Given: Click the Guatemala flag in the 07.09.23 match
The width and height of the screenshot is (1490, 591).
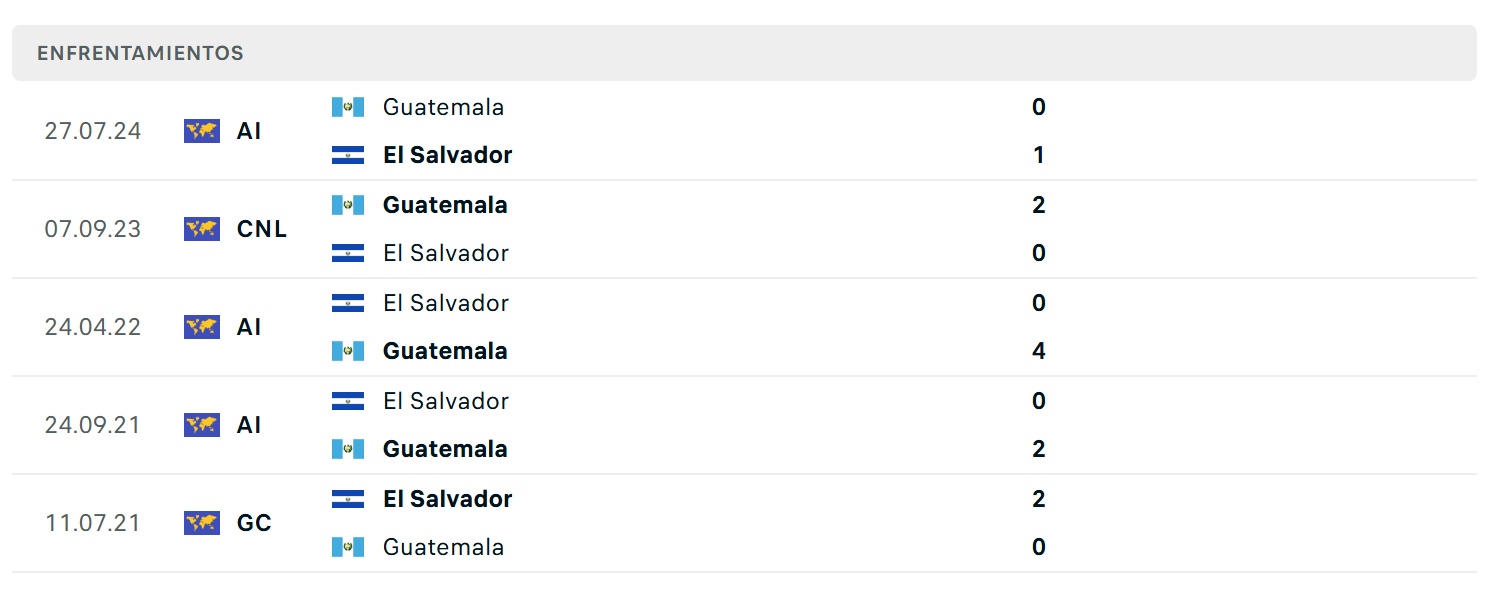Looking at the screenshot, I should click(x=348, y=205).
